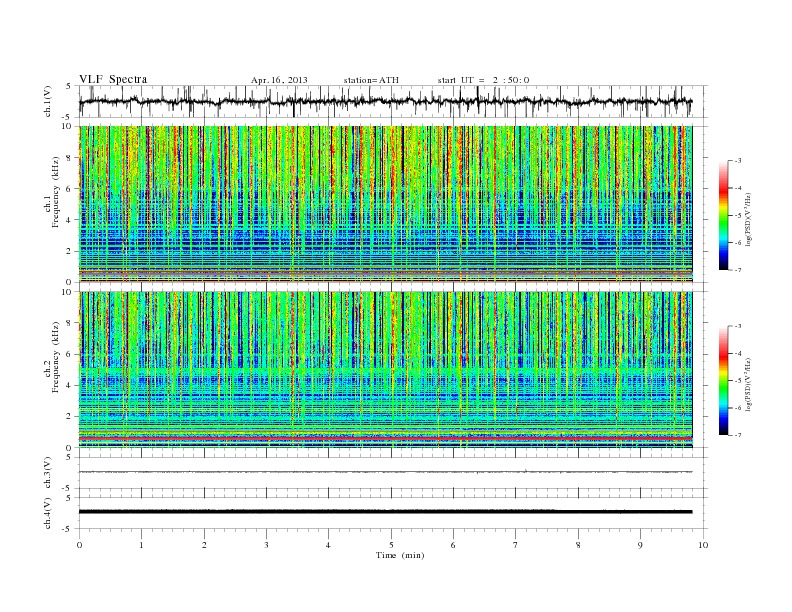This screenshot has width=792, height=612.
Task: Click inside the ch.1 spectrogram panel
Action: coord(385,204)
